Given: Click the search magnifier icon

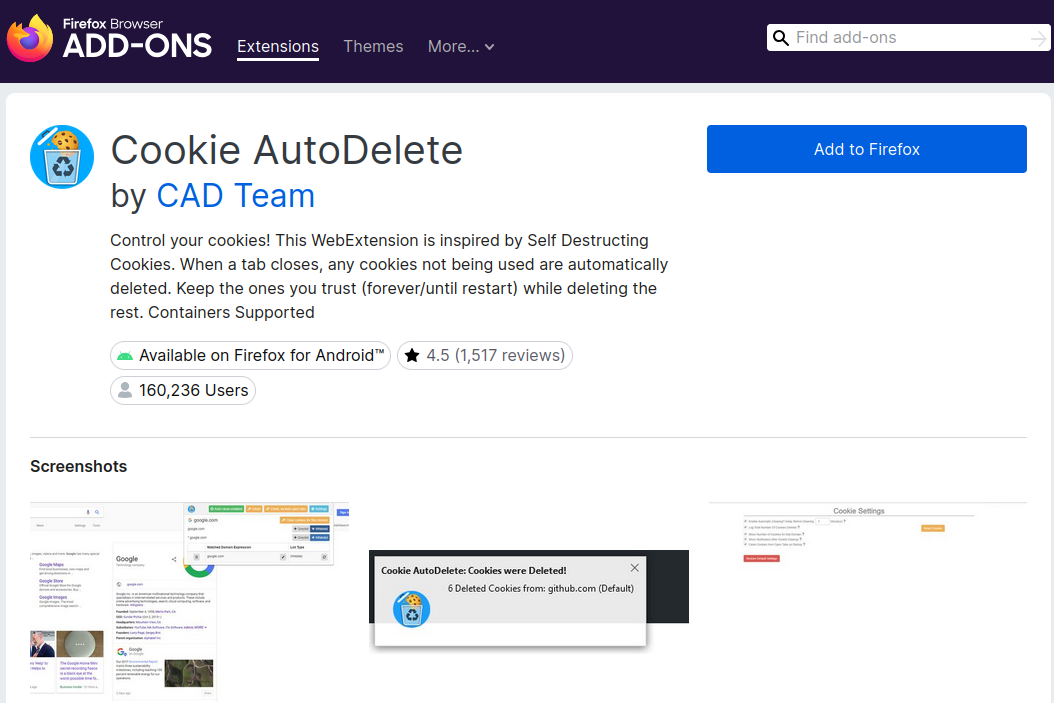Looking at the screenshot, I should coord(780,38).
